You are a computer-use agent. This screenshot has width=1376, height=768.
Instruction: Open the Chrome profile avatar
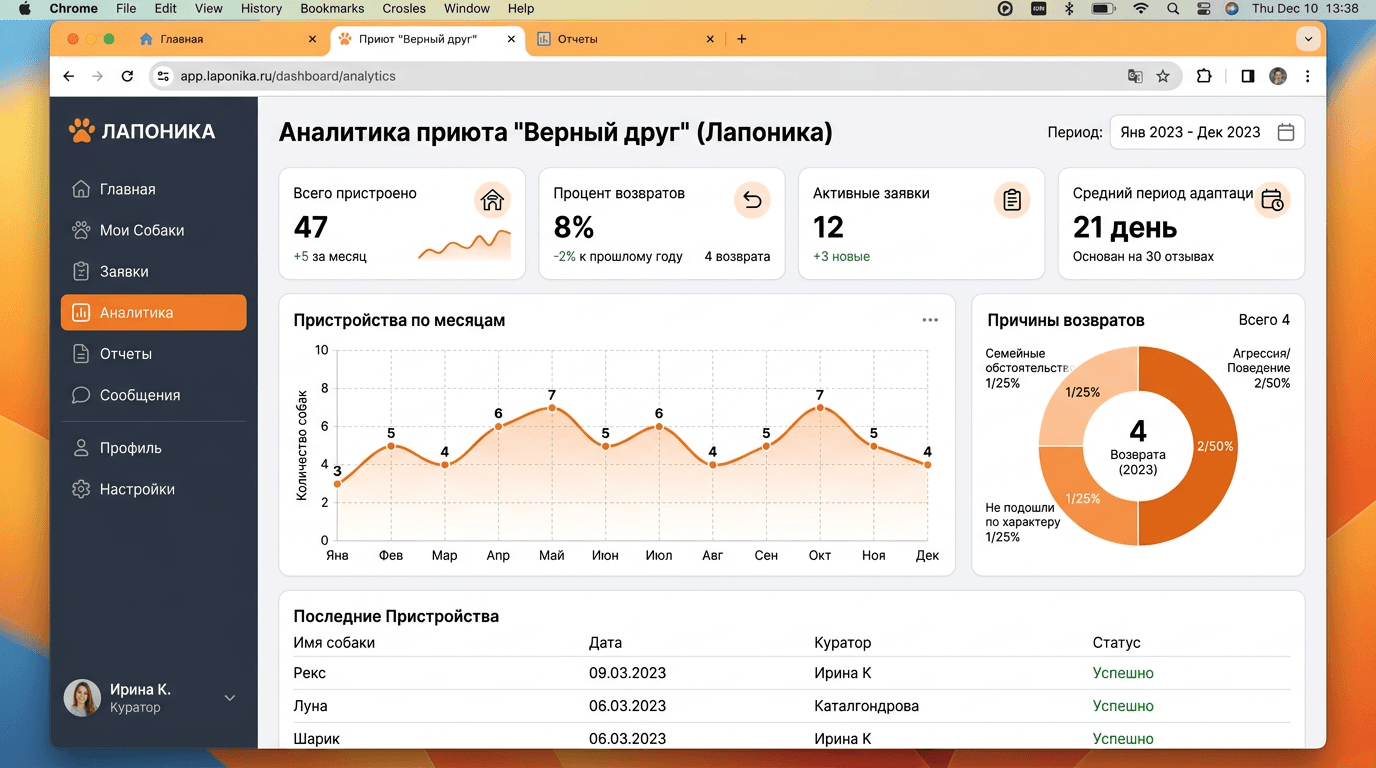click(1278, 76)
